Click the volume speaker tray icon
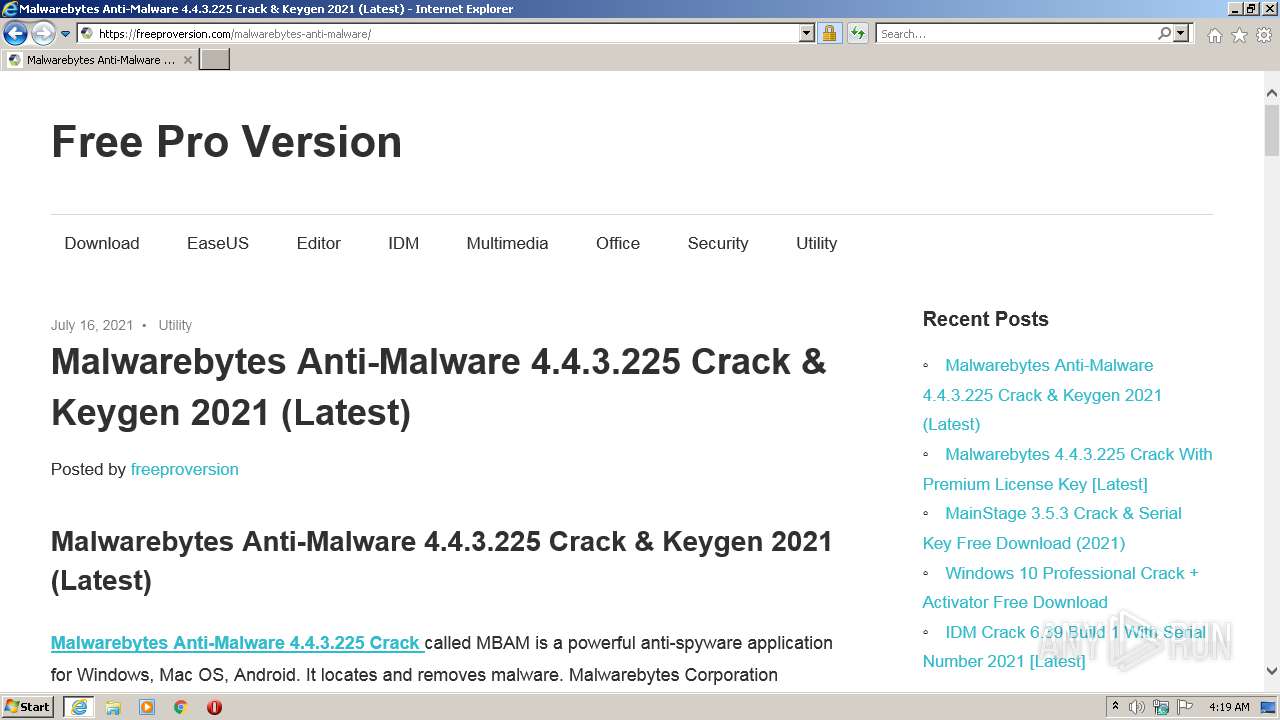The image size is (1280, 720). click(1138, 707)
